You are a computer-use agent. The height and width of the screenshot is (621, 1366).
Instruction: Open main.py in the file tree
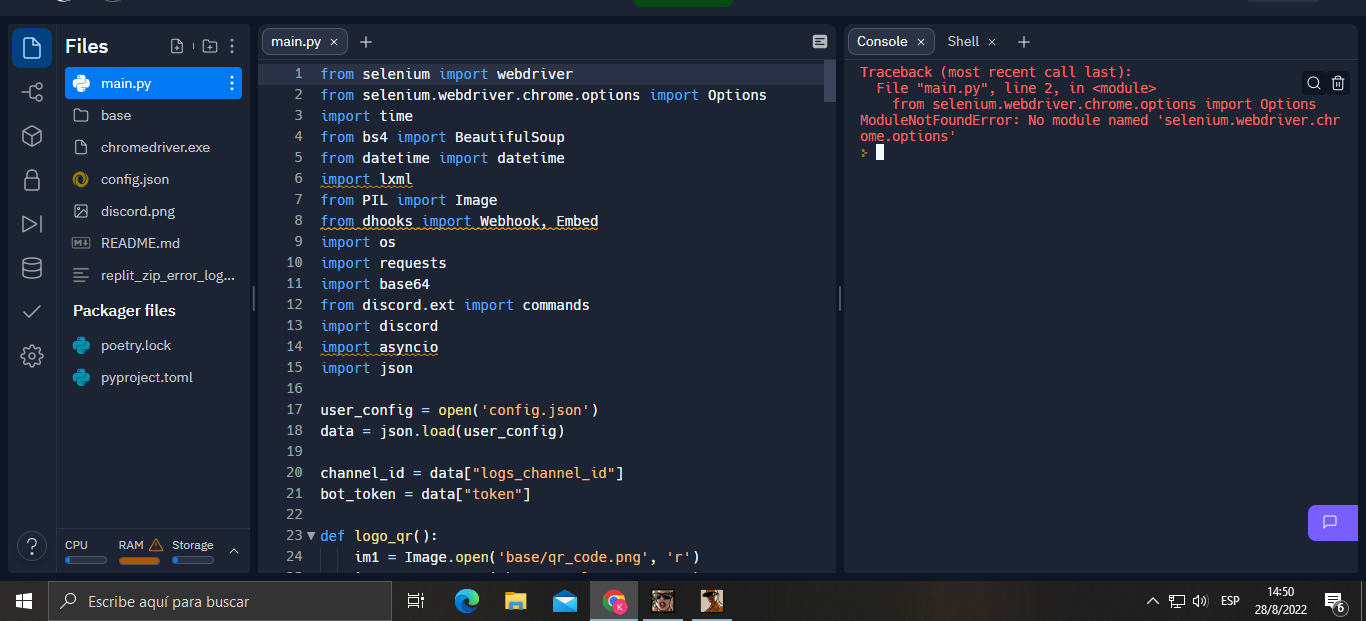click(153, 83)
